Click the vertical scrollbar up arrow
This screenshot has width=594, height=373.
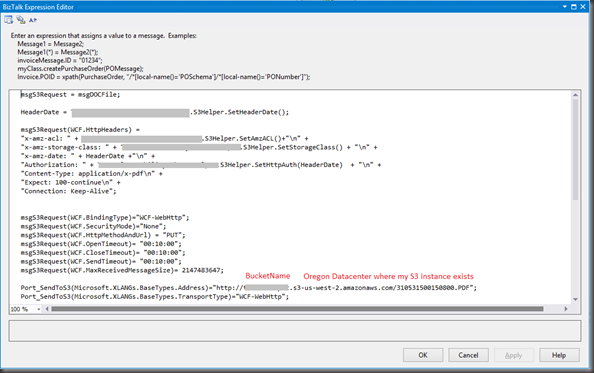pos(575,95)
